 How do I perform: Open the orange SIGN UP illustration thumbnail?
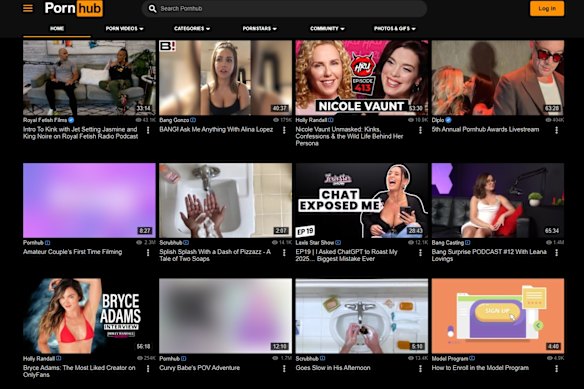point(498,316)
